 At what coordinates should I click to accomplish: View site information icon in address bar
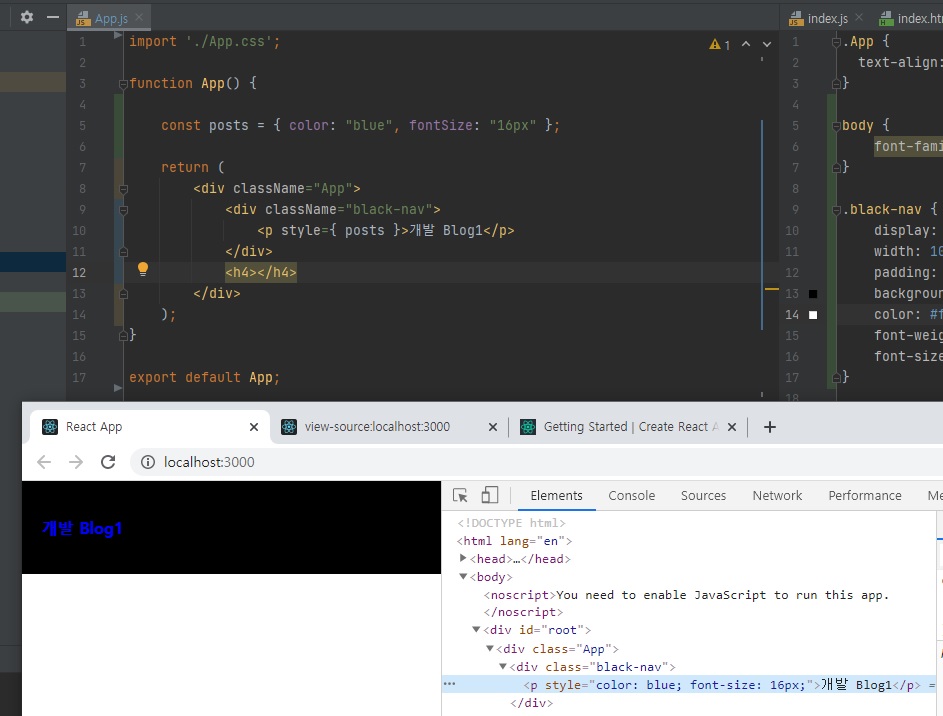click(148, 462)
